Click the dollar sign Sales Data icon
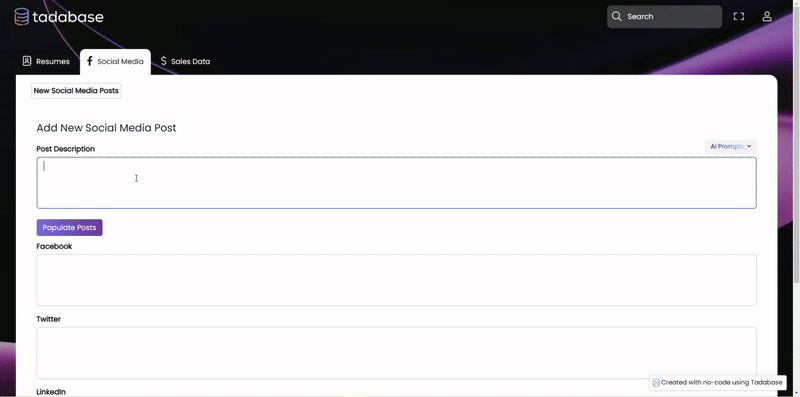Viewport: 800px width, 397px height. click(x=164, y=61)
